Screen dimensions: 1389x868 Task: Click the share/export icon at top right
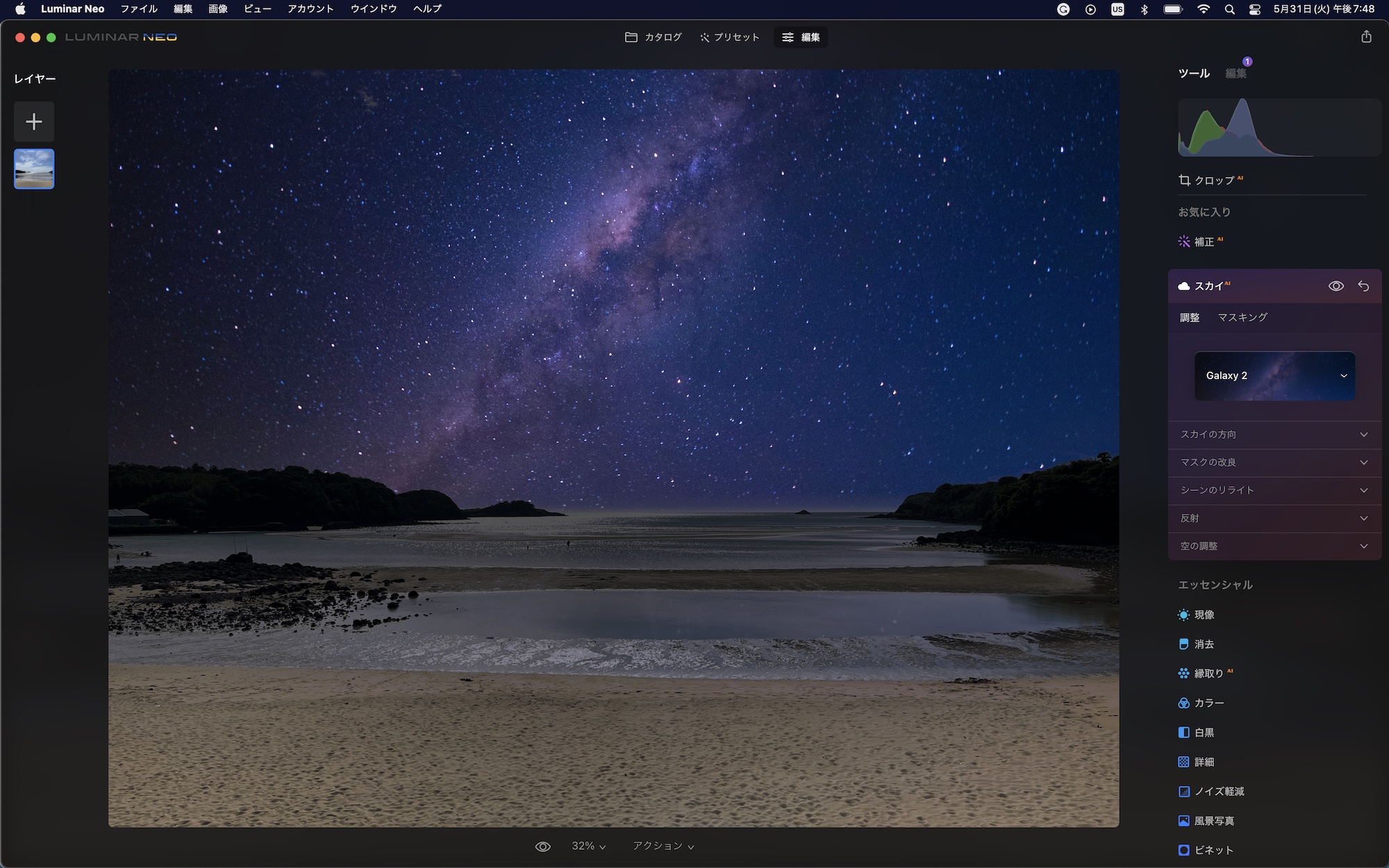(x=1366, y=37)
